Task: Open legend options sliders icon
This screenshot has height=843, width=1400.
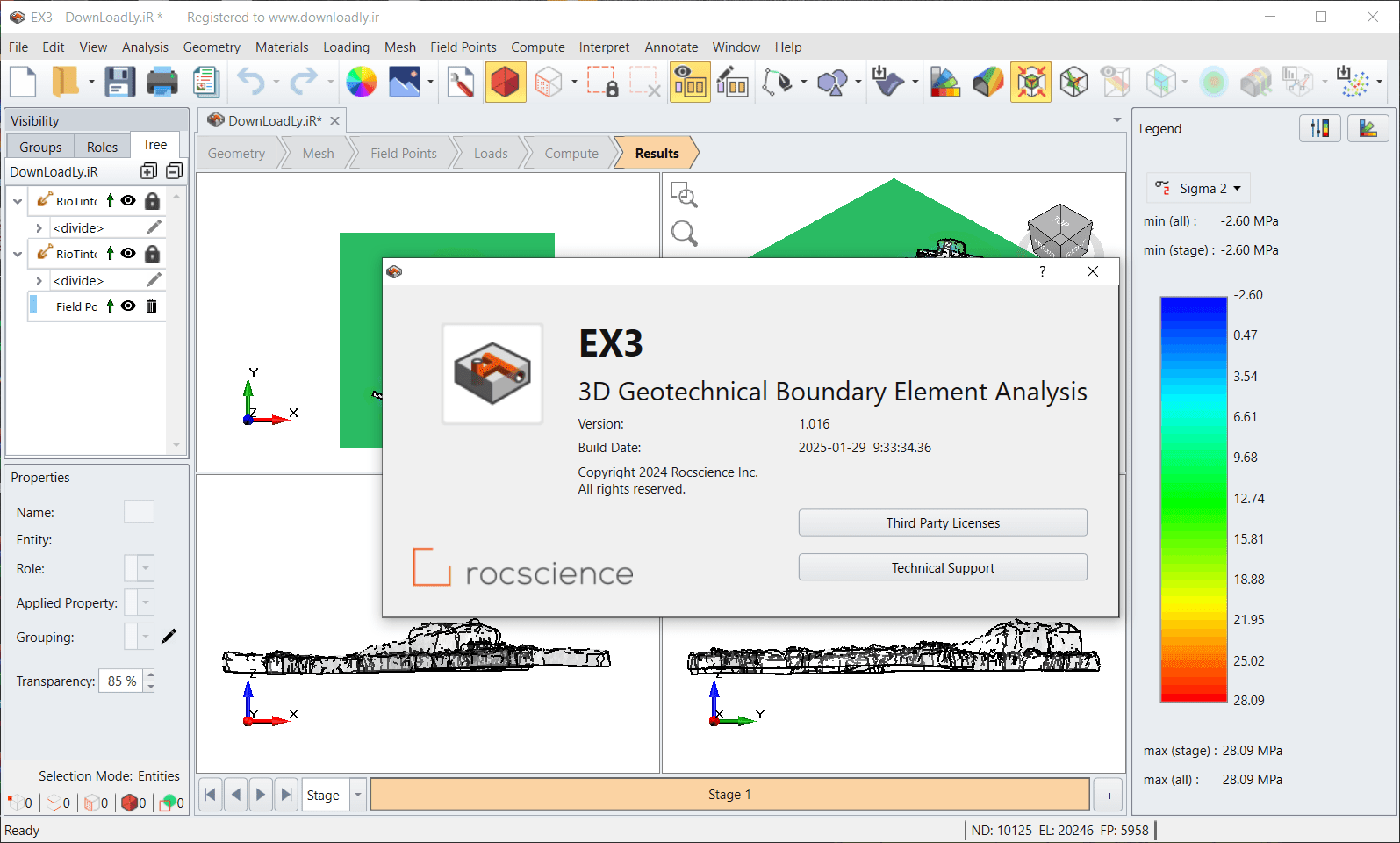Action: [1319, 129]
